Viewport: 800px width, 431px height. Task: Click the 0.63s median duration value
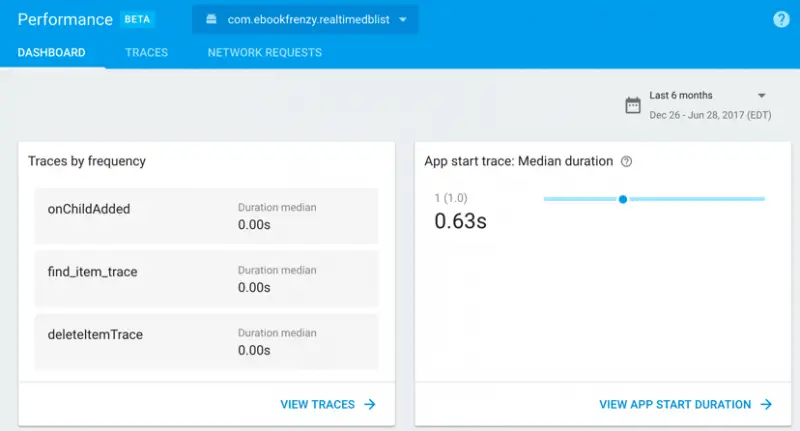(x=460, y=221)
